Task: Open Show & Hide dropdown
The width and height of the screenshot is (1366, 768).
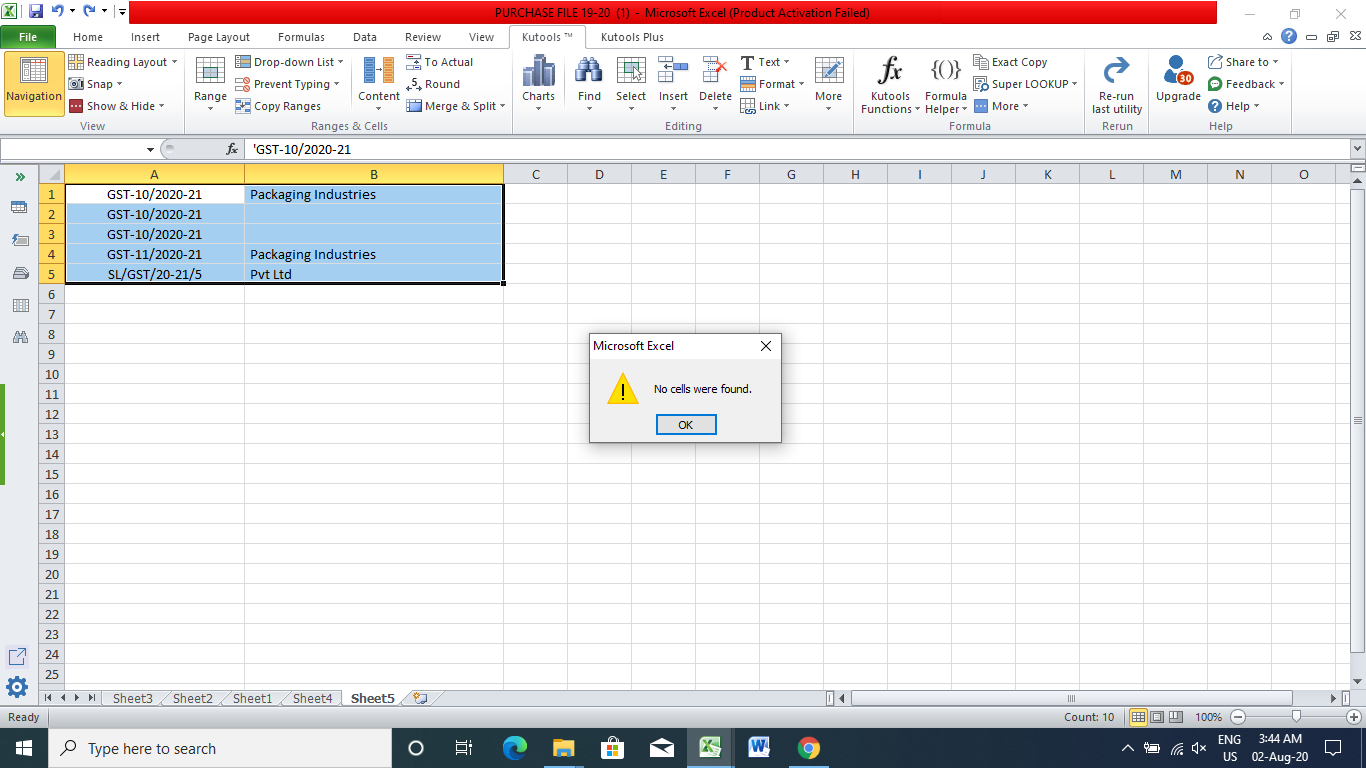Action: pos(117,106)
